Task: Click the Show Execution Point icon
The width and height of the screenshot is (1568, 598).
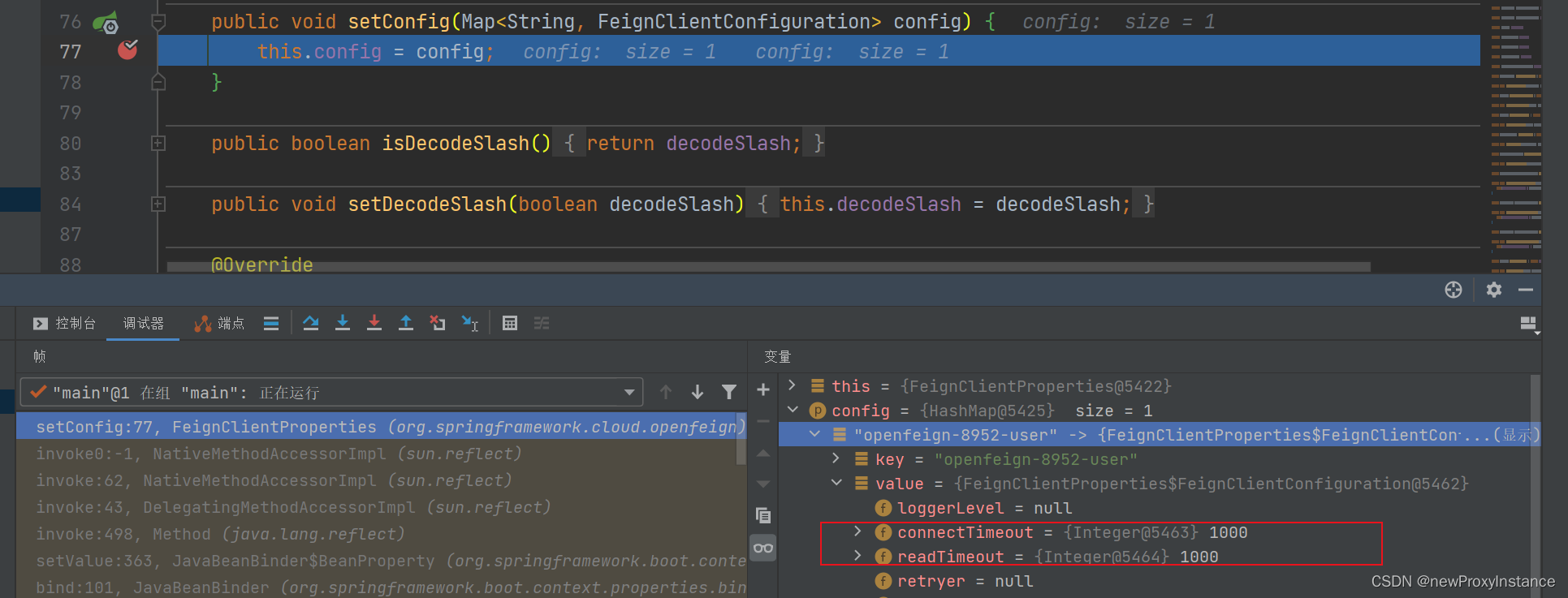Action: [271, 323]
